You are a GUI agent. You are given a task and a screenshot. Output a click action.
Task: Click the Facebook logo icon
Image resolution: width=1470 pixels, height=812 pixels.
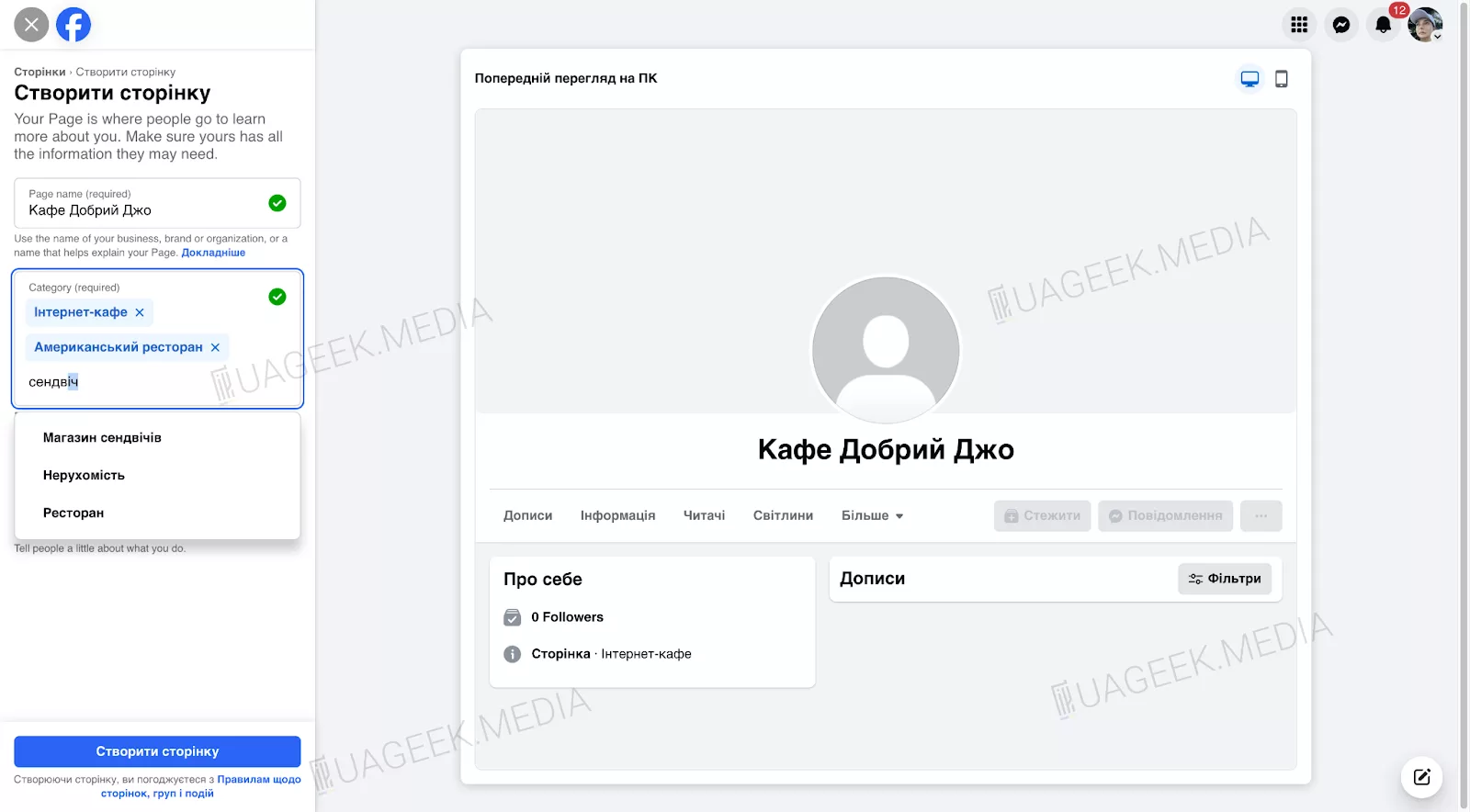click(x=73, y=25)
